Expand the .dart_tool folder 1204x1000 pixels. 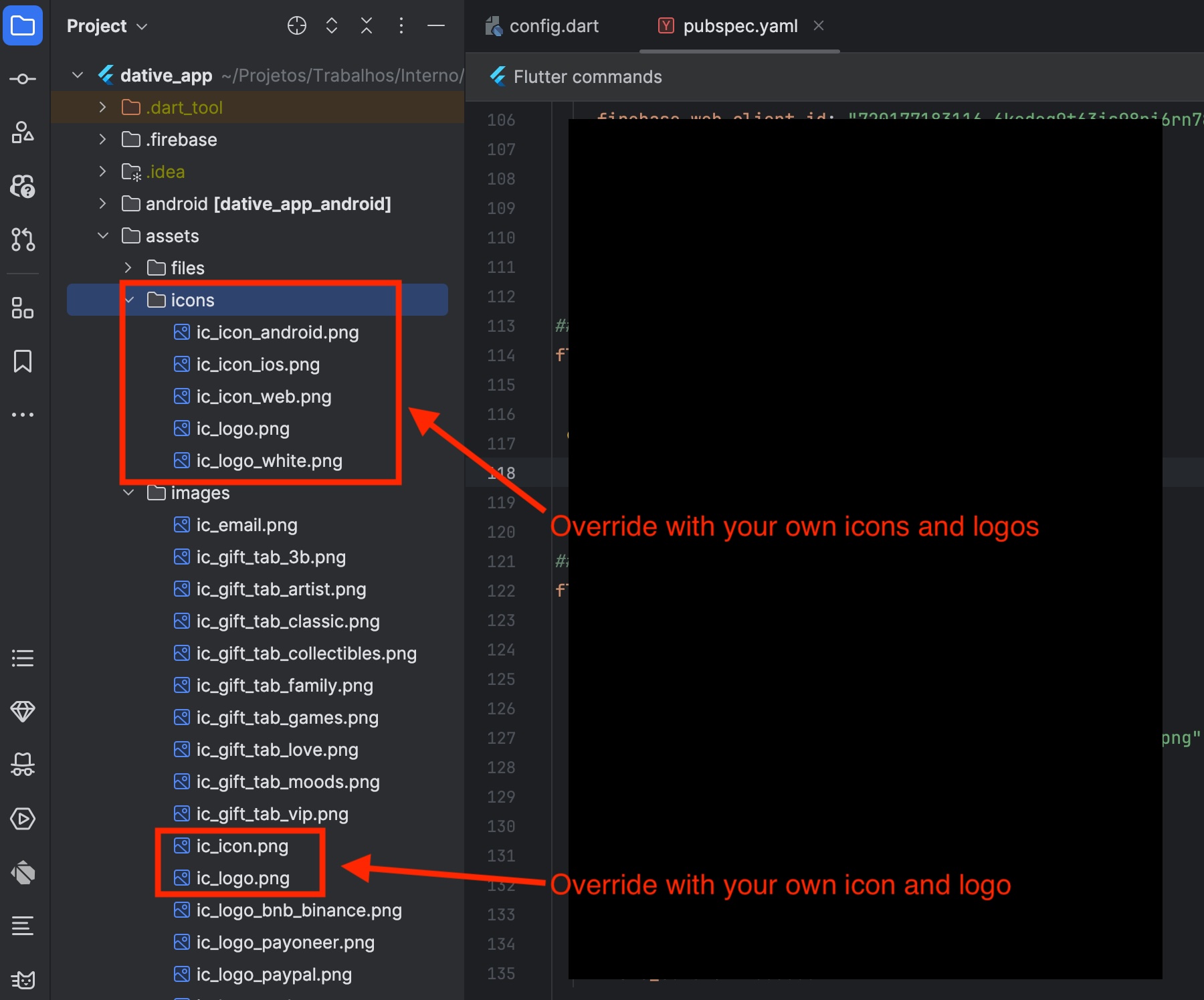click(x=102, y=108)
